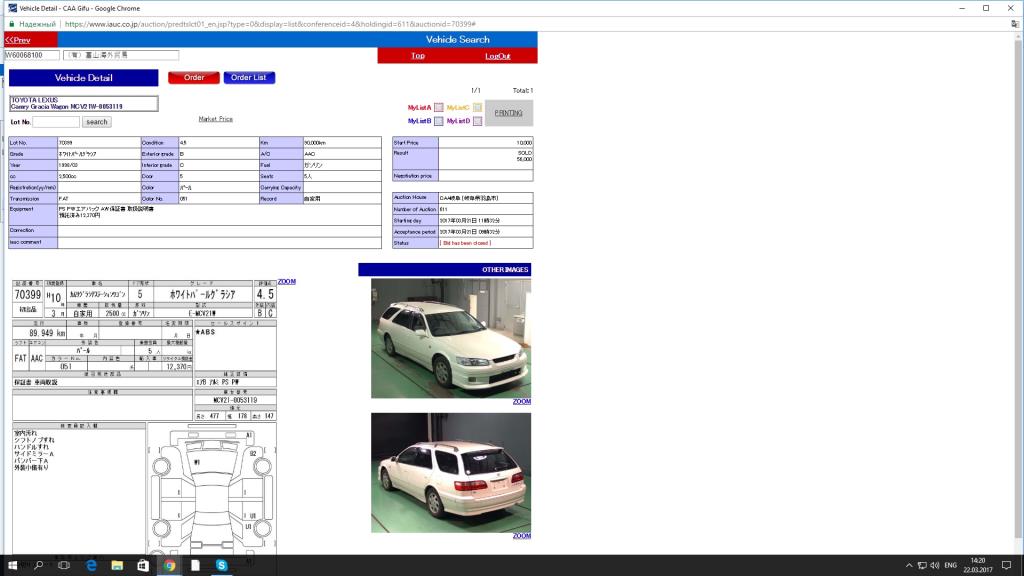Image resolution: width=1024 pixels, height=576 pixels.
Task: Click the browser address bar URL
Action: tap(270, 24)
